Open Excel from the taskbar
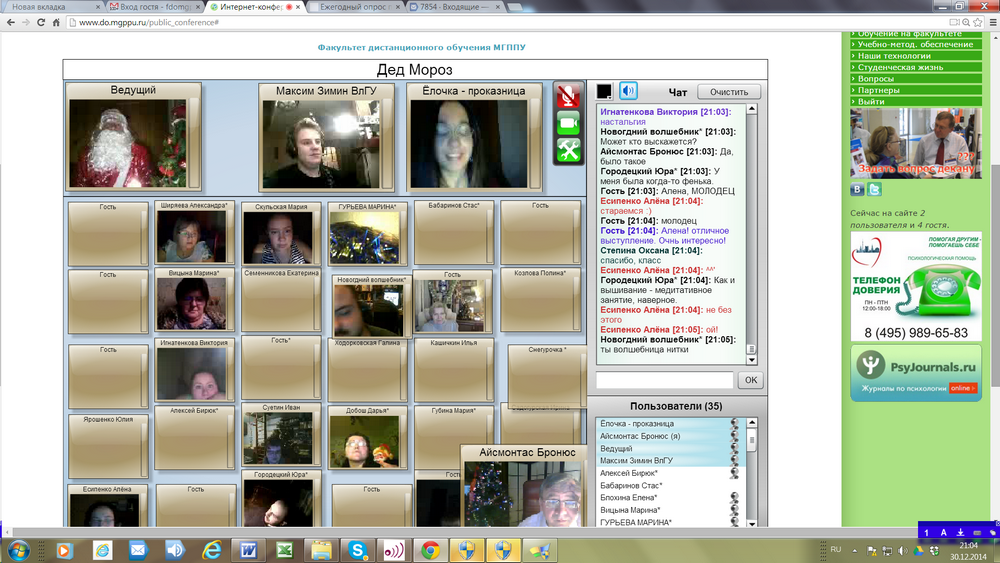1000x563 pixels. click(284, 550)
